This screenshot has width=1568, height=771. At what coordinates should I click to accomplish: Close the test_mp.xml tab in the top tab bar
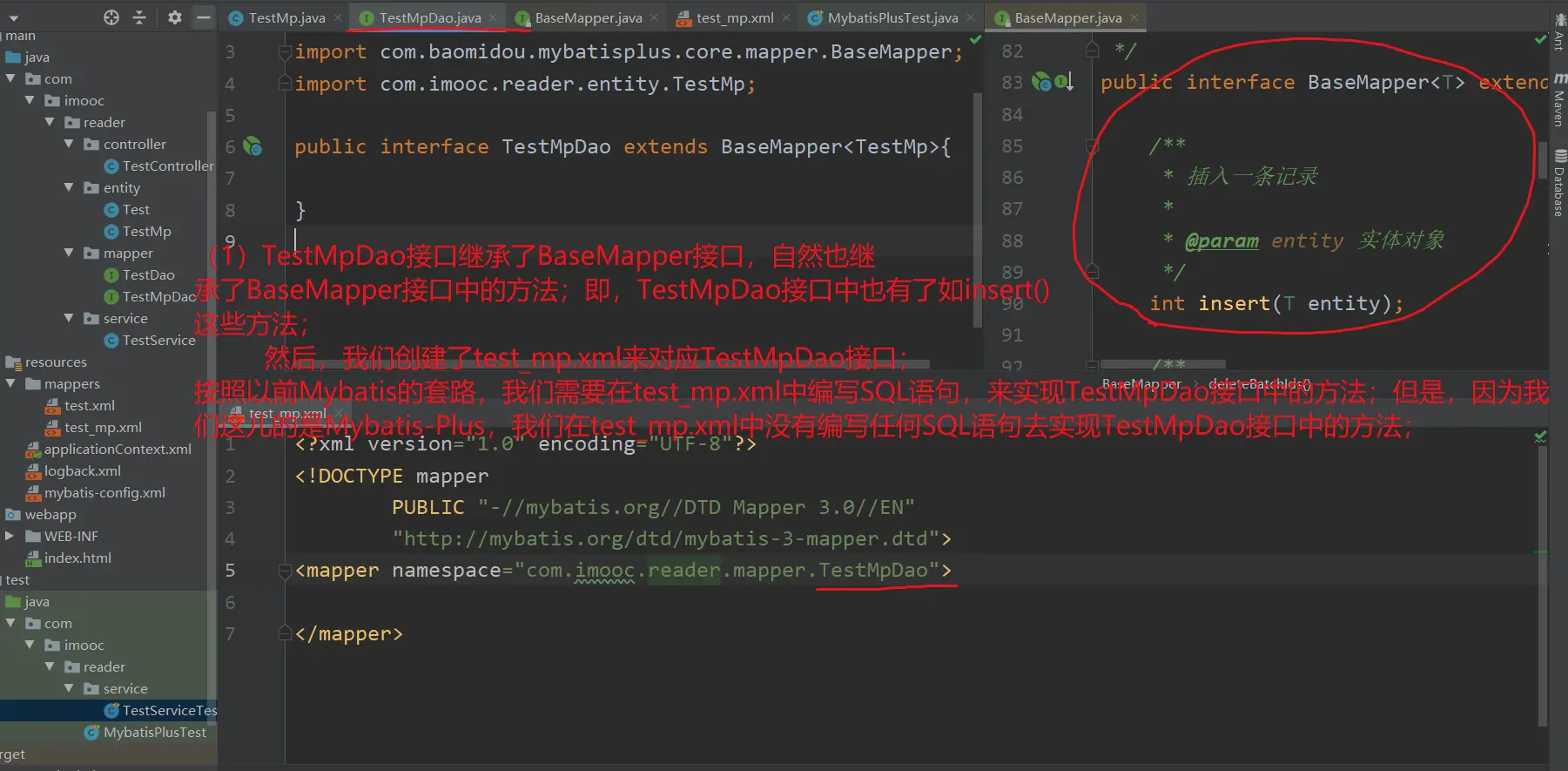pos(786,17)
